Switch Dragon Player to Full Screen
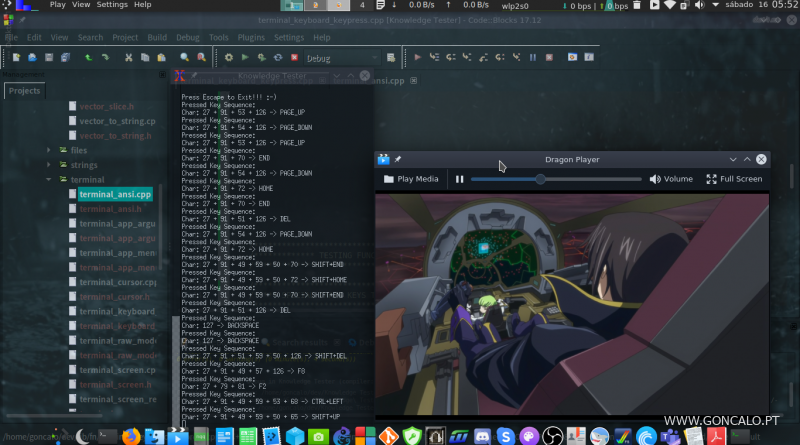The image size is (800, 445). (x=734, y=179)
